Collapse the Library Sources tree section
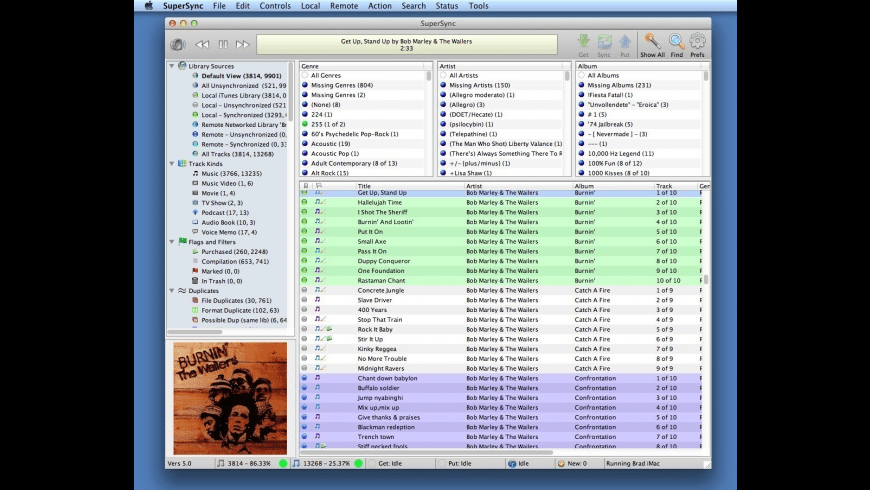 point(171,66)
